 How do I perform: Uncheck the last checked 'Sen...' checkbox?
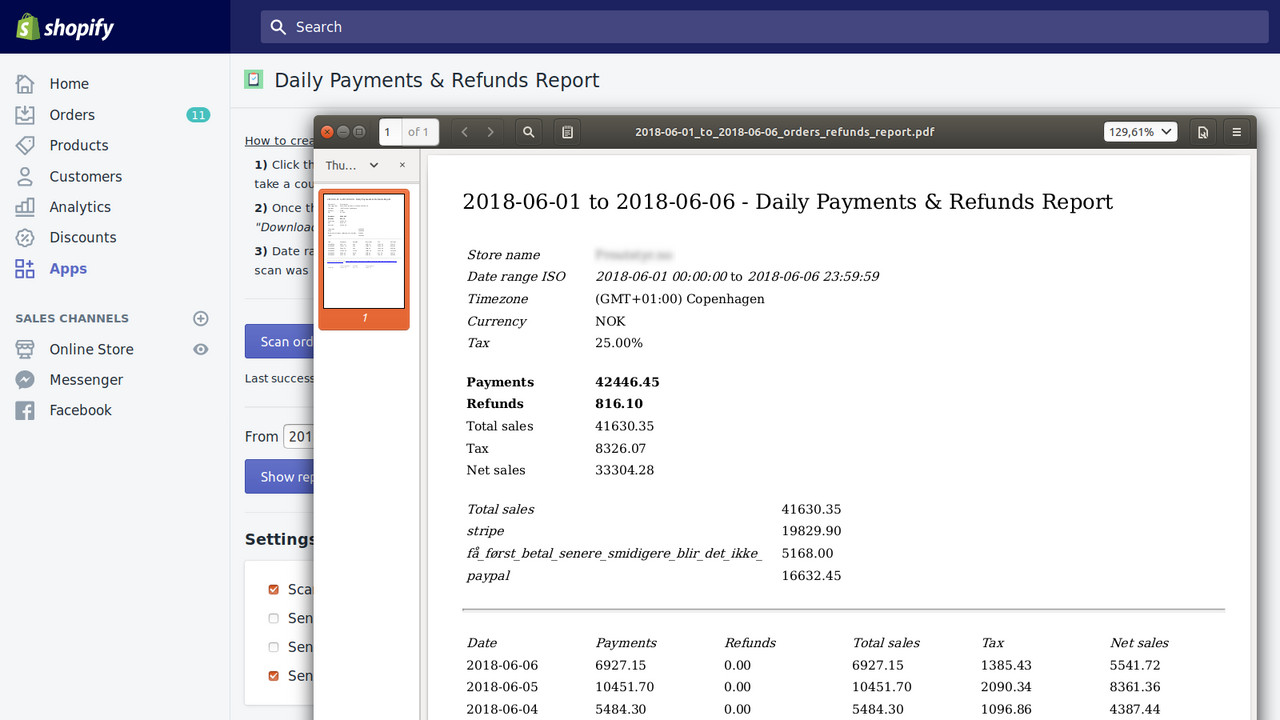[274, 676]
